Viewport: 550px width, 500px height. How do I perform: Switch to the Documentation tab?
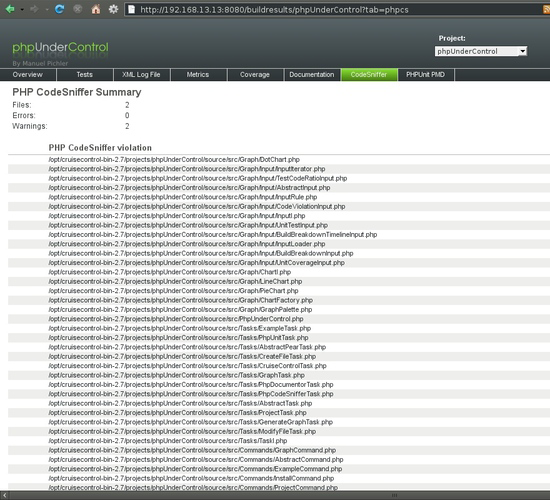(x=312, y=74)
